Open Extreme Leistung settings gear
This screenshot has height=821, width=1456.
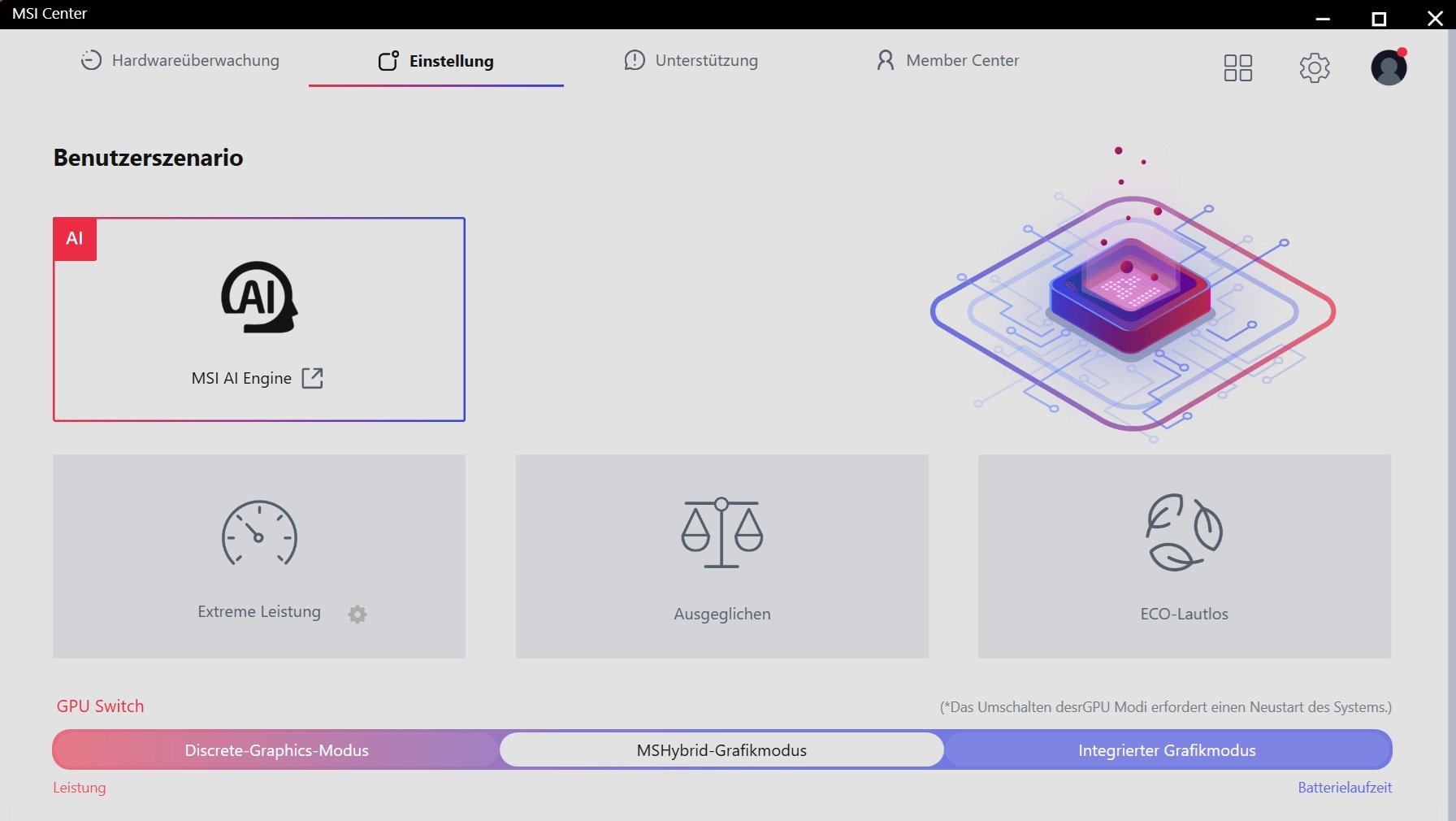click(x=357, y=614)
